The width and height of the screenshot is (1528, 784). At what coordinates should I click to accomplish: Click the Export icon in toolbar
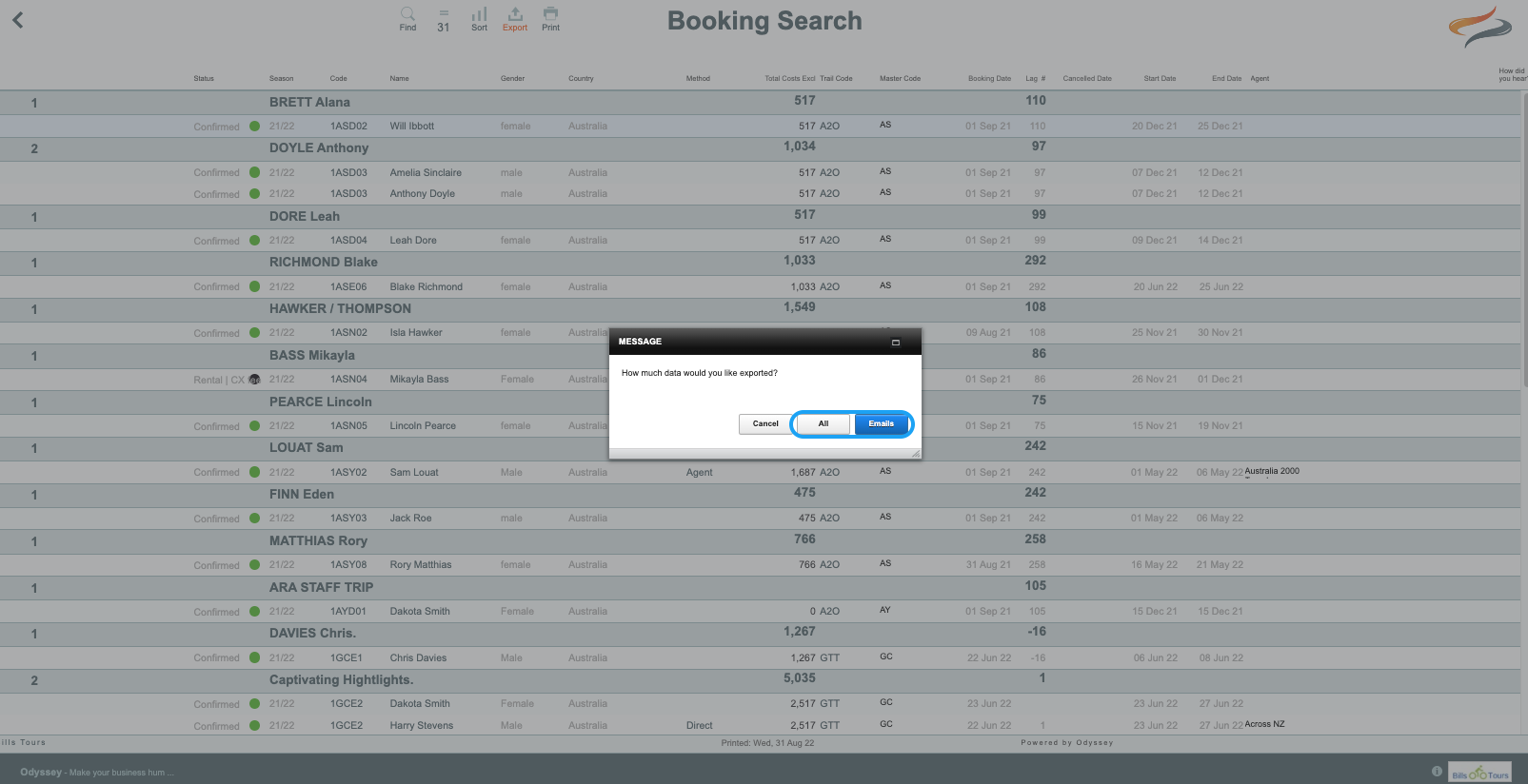click(x=515, y=19)
